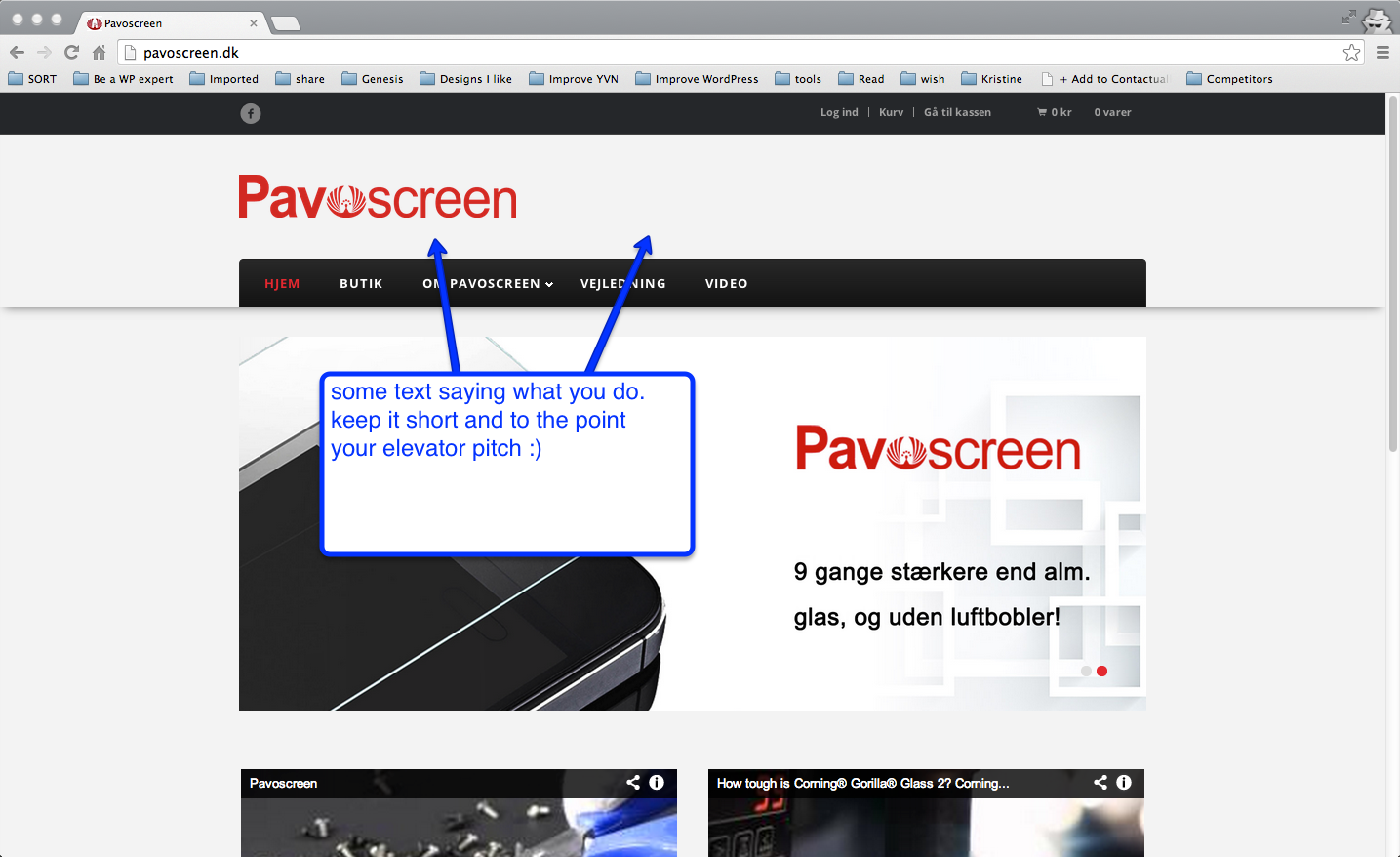Open the BUTIK menu item
Screen dimensions: 1400x857
[361, 283]
